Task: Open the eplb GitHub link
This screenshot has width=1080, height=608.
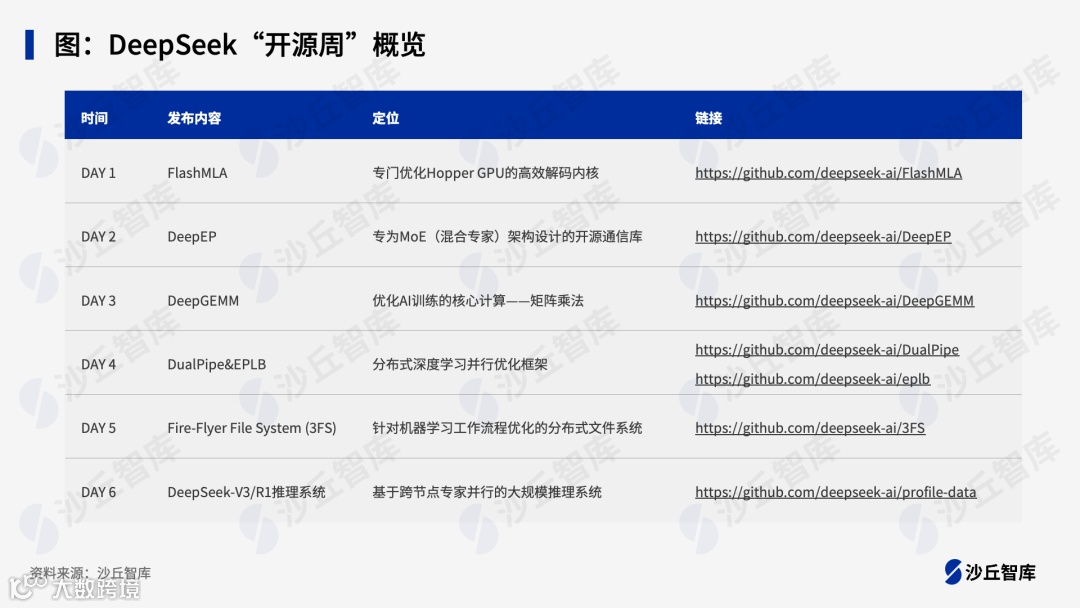Action: point(812,379)
